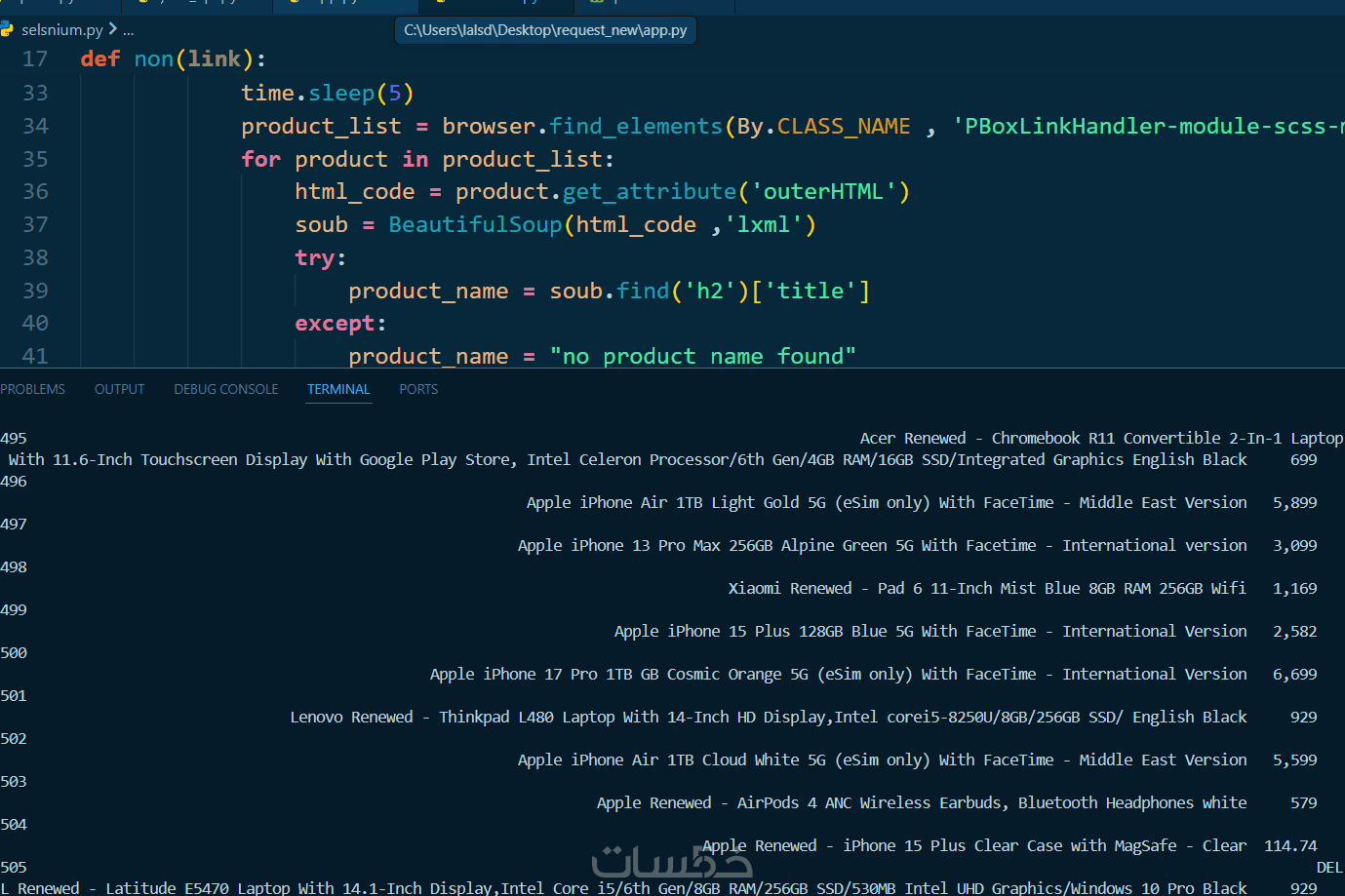Click price 579 in the terminal
Image resolution: width=1345 pixels, height=896 pixels.
[x=1304, y=803]
